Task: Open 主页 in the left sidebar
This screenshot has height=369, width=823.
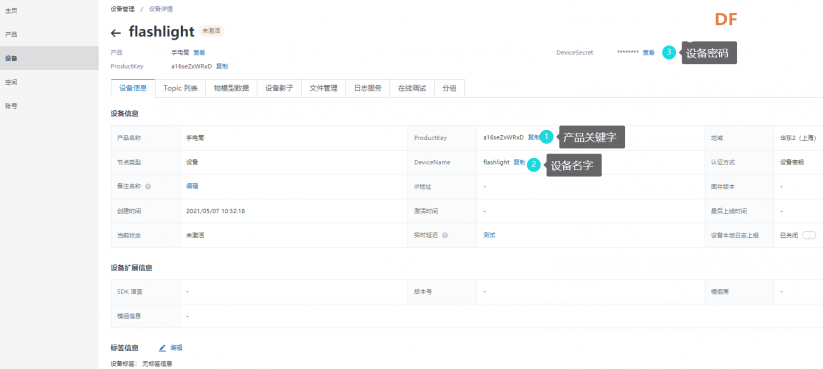Action: pyautogui.click(x=11, y=10)
